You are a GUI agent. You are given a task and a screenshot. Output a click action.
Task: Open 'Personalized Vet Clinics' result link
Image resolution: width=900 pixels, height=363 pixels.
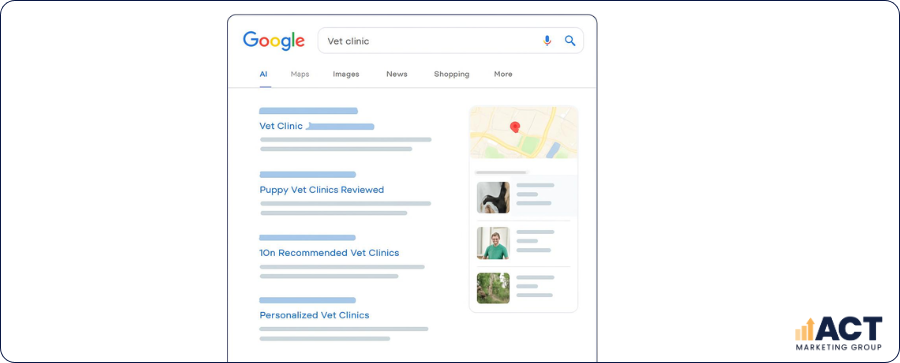point(315,315)
